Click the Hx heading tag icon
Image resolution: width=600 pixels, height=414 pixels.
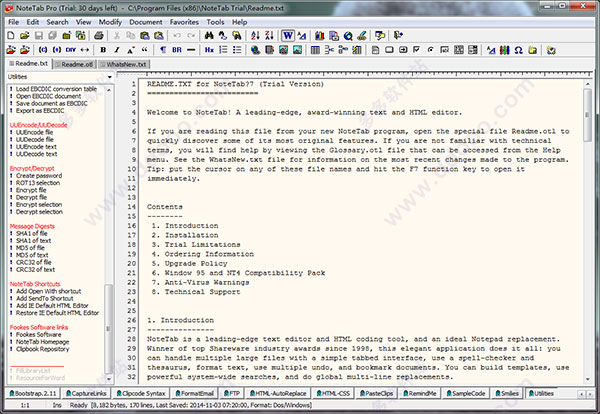tap(209, 50)
